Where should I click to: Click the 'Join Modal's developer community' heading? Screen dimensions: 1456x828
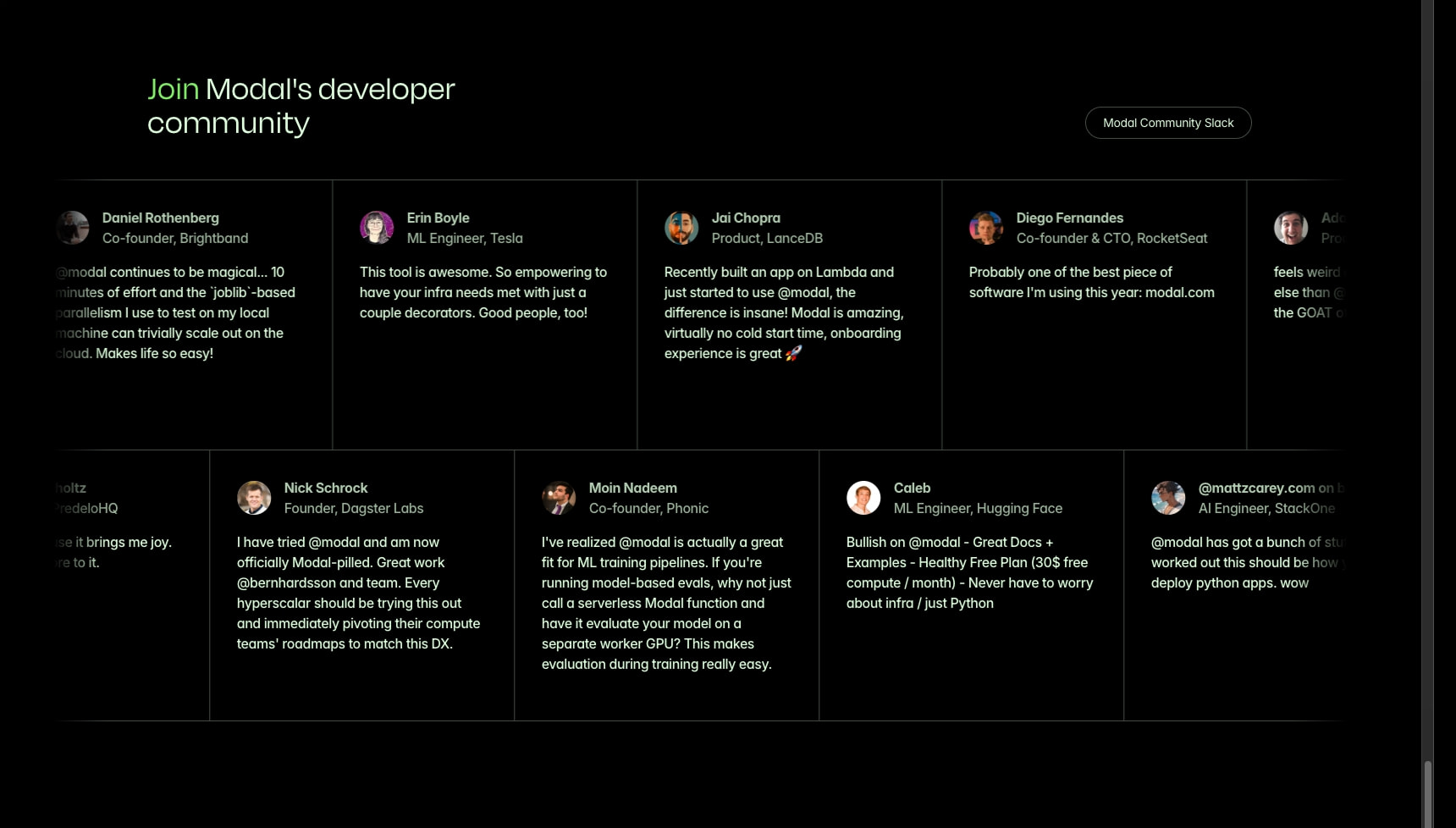[301, 106]
